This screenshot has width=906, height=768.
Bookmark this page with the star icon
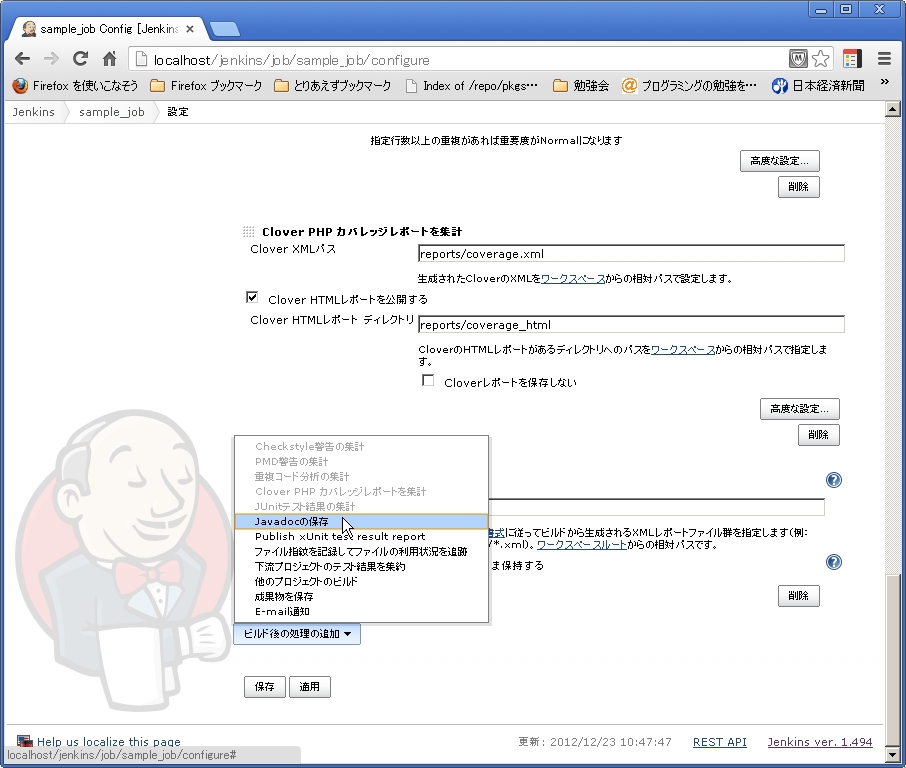pos(820,59)
